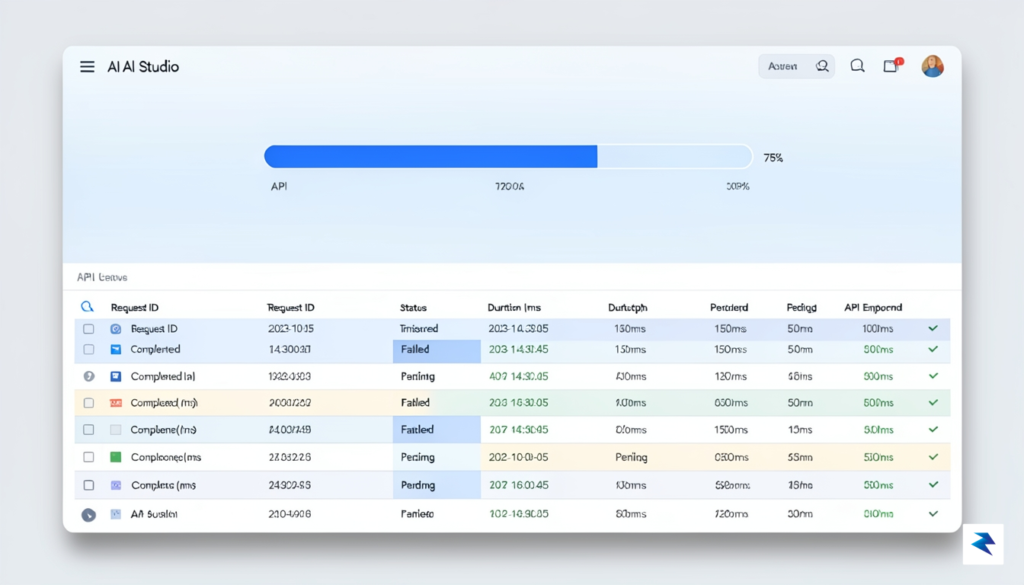Click the green checkmark on the 203 14:31:45 row
Screen dimensions: 1024x585
[x=933, y=349]
